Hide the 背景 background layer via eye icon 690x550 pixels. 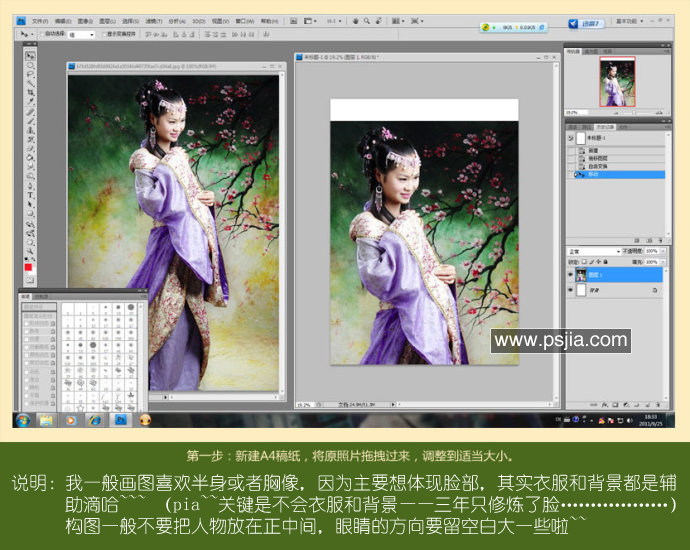point(571,290)
